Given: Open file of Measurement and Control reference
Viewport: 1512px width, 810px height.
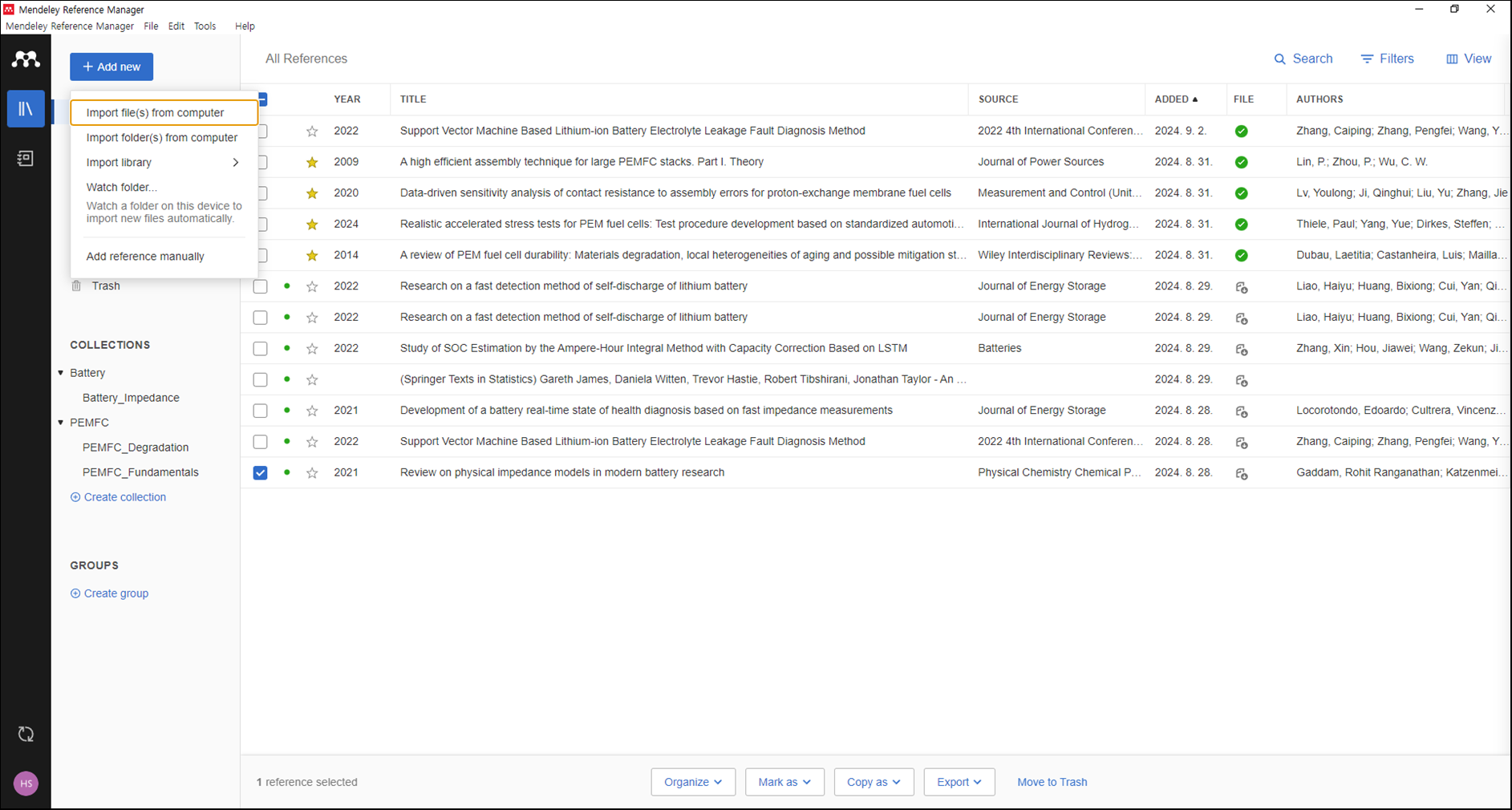Looking at the screenshot, I should [x=1242, y=193].
